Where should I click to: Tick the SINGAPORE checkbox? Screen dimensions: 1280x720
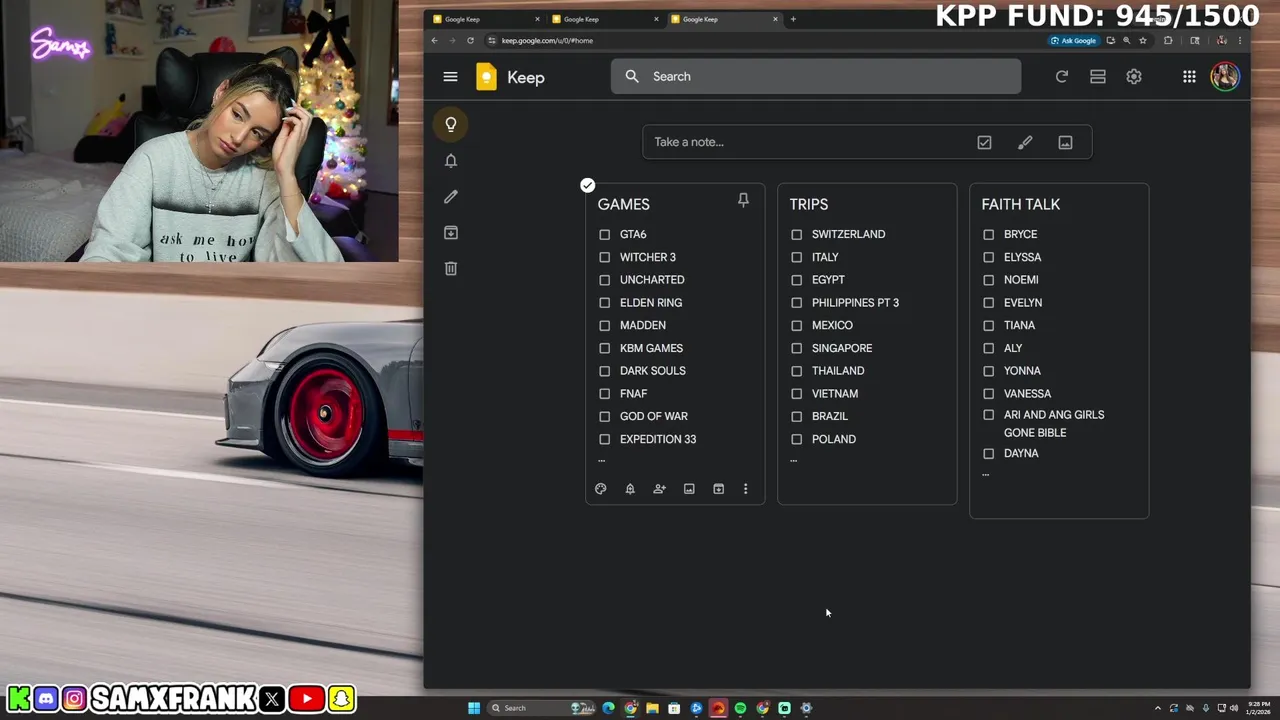click(796, 349)
